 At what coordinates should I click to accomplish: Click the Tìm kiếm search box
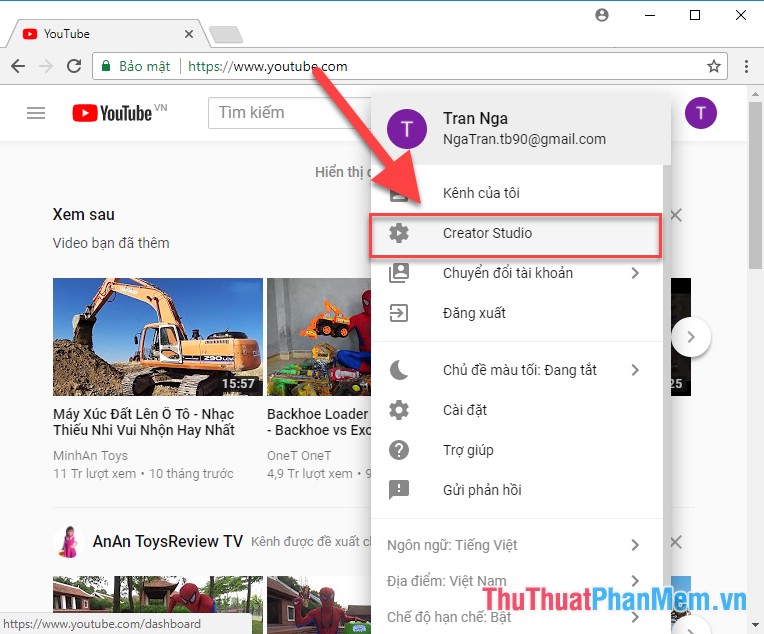[289, 113]
